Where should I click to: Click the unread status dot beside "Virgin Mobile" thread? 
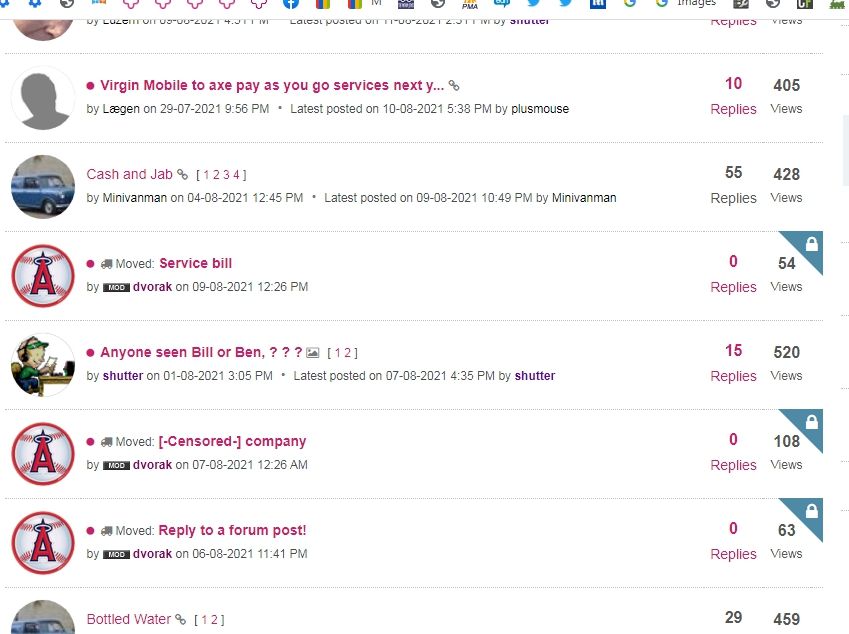pos(91,85)
